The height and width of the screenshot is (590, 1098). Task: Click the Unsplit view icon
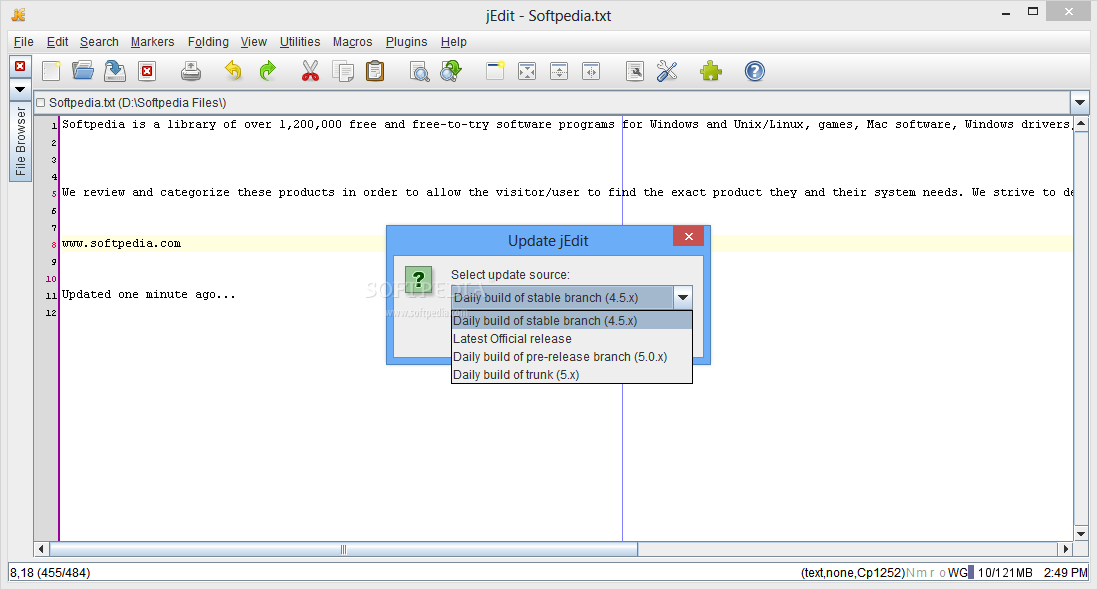(527, 71)
